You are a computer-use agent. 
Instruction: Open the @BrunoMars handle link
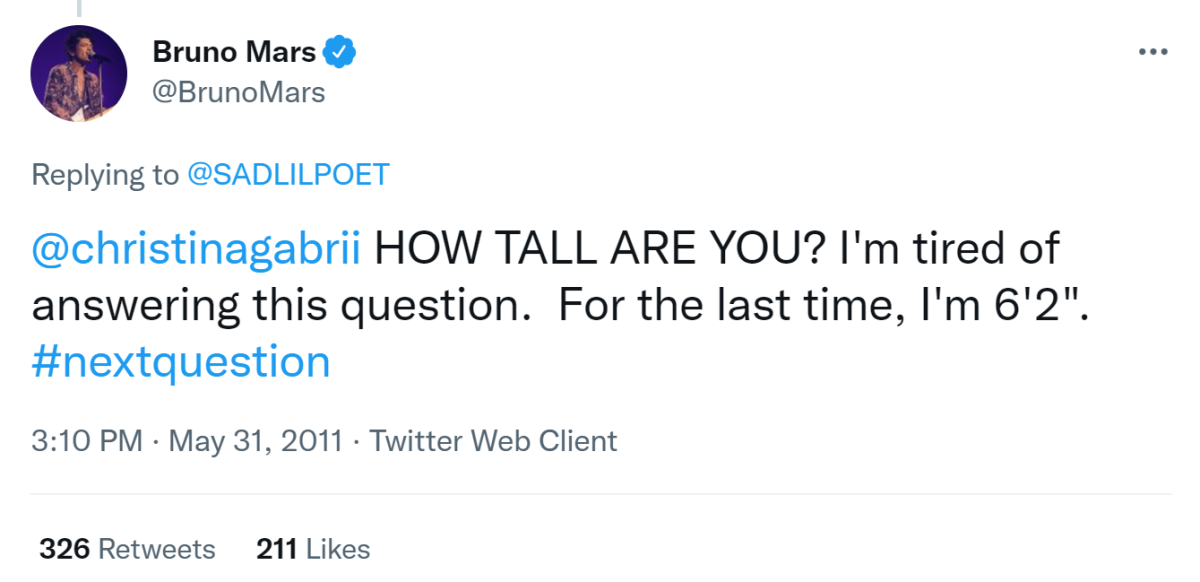(x=238, y=93)
